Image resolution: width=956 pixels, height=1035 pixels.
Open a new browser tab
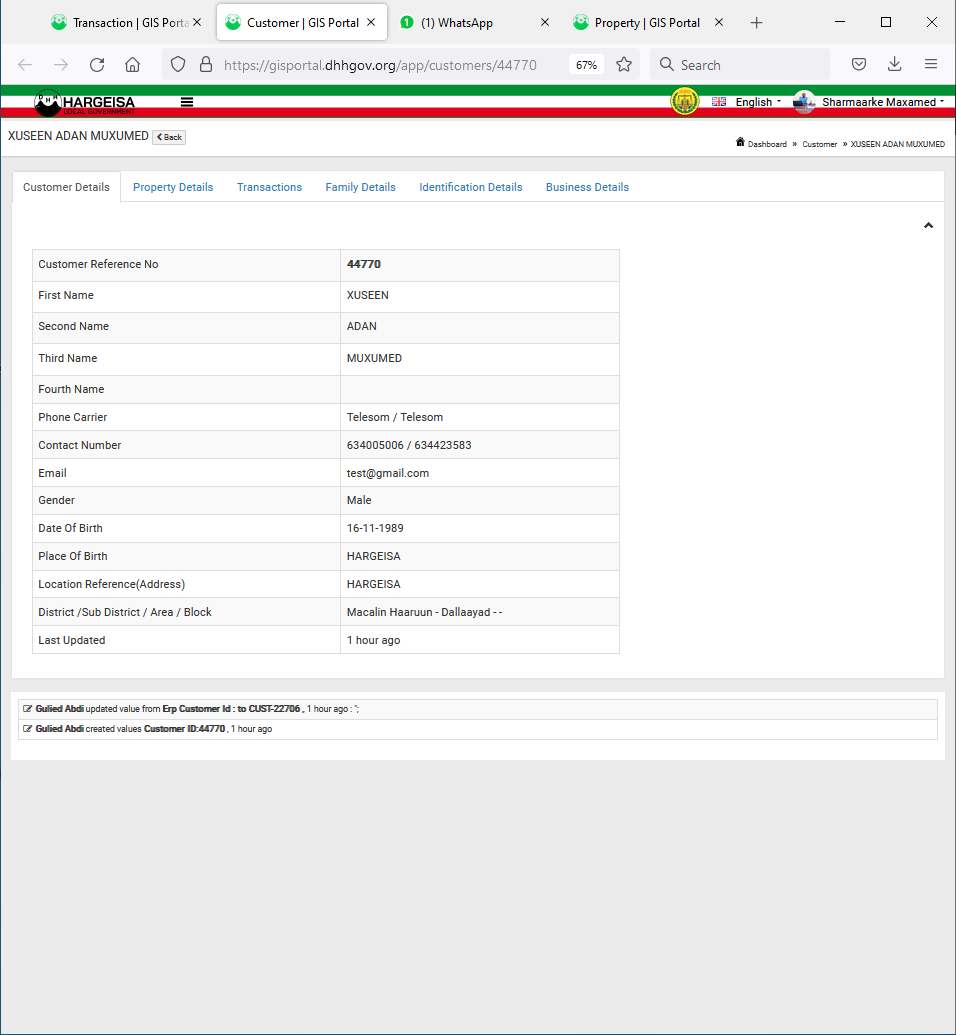[x=757, y=23]
